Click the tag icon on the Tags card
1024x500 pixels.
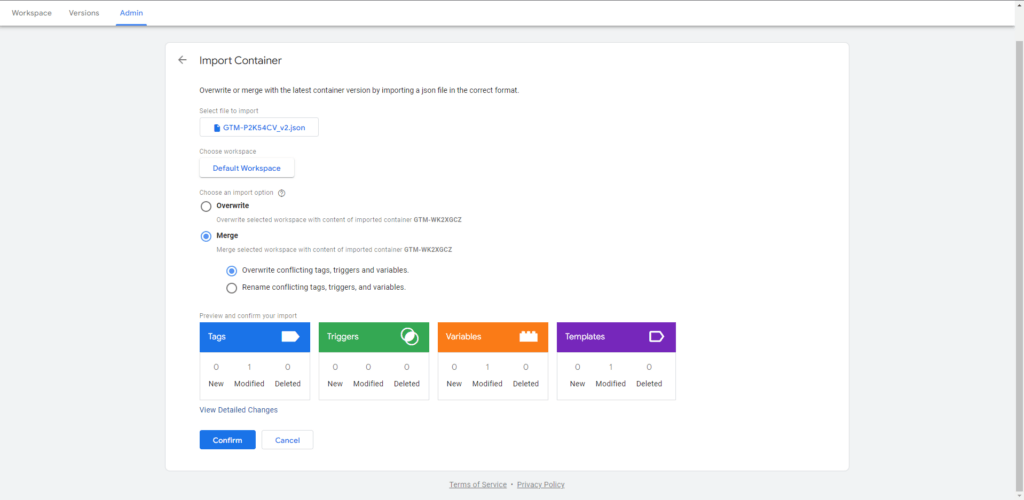[x=290, y=337]
